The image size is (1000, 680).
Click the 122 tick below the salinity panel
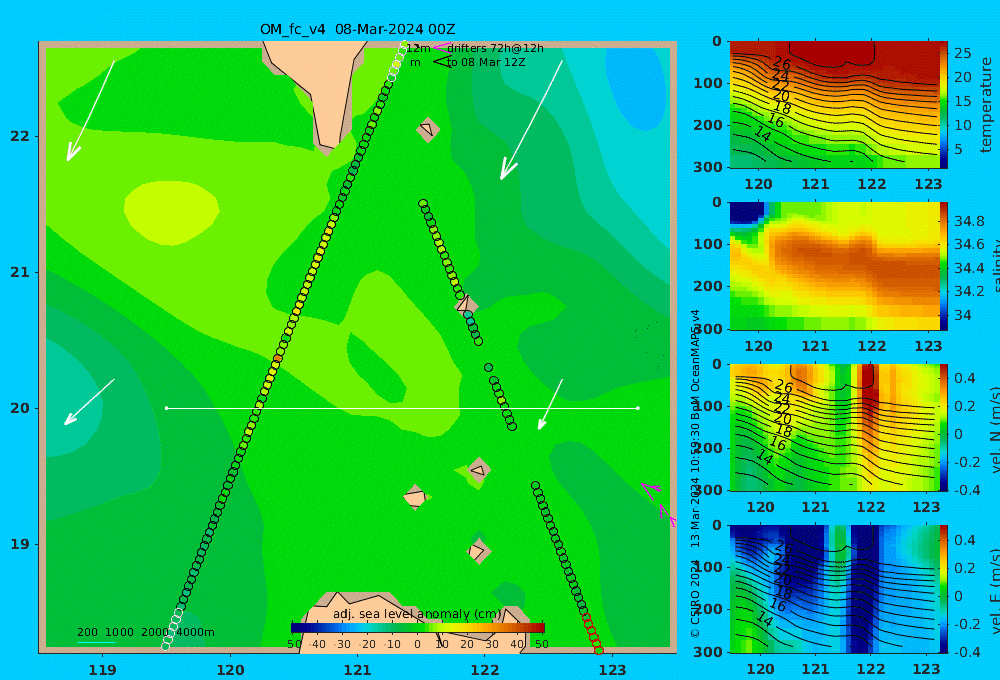point(872,346)
